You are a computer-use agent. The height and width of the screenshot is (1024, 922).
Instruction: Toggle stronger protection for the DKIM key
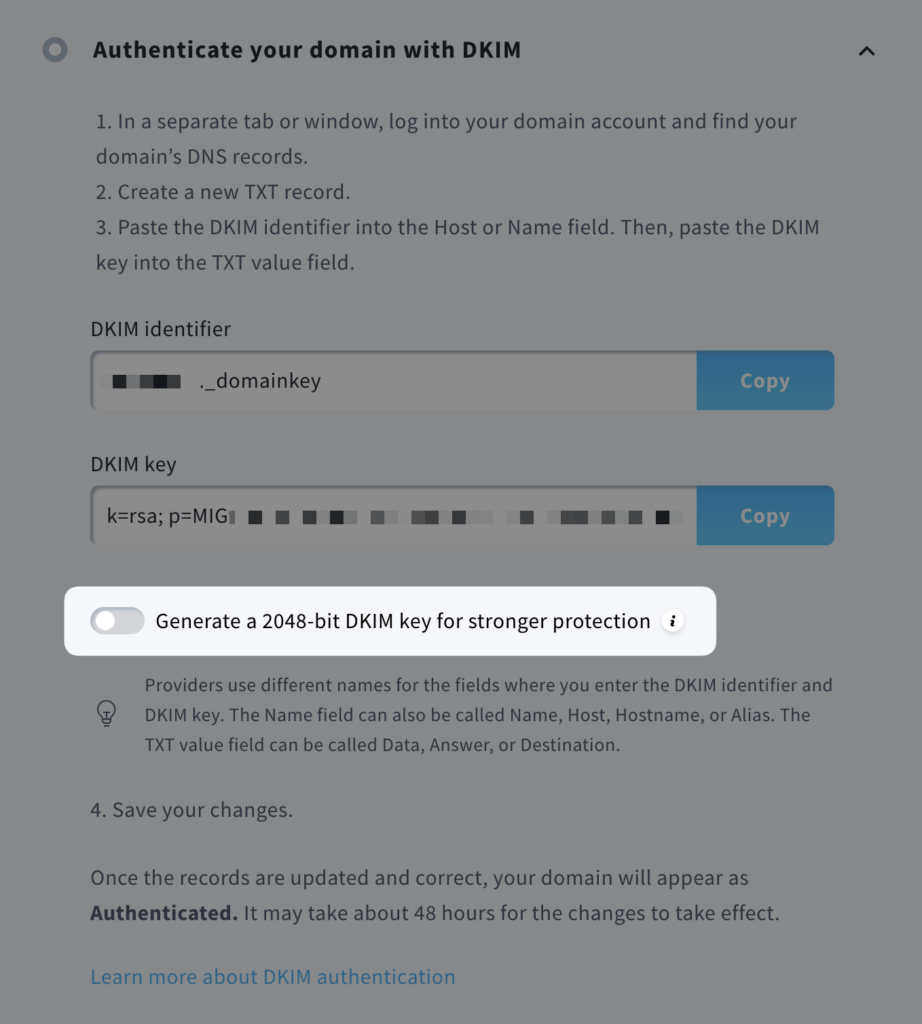pyautogui.click(x=117, y=621)
